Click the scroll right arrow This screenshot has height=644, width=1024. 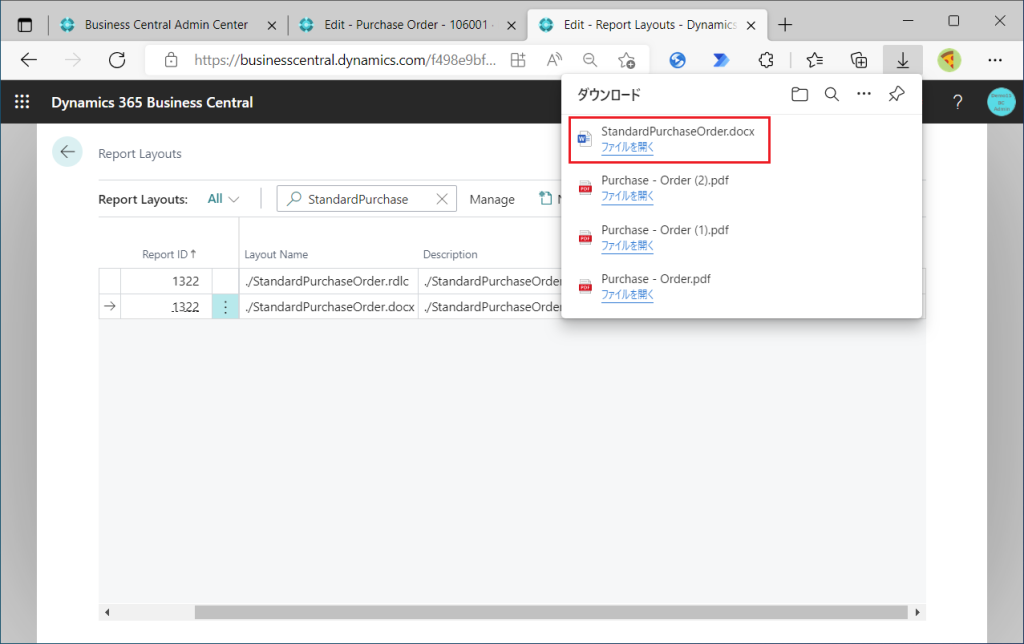[x=917, y=612]
